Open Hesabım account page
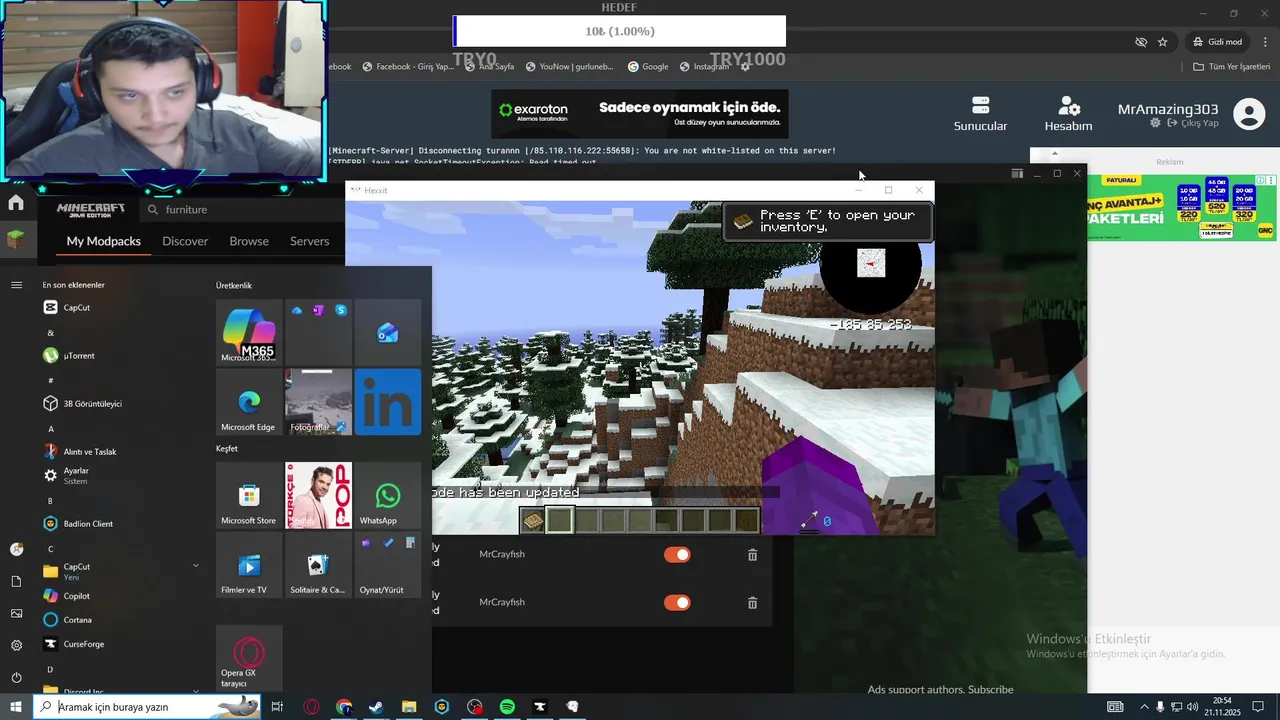 click(x=1068, y=114)
